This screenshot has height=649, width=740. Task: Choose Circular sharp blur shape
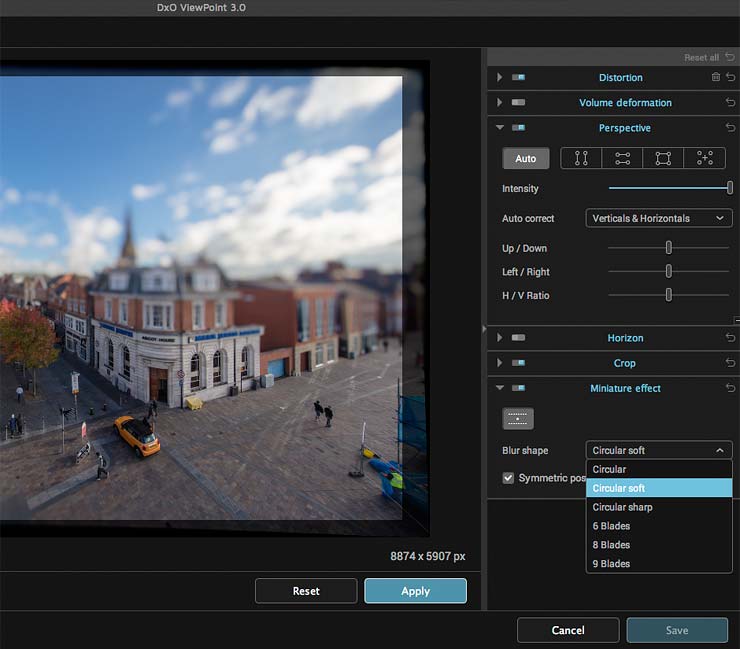coord(659,507)
